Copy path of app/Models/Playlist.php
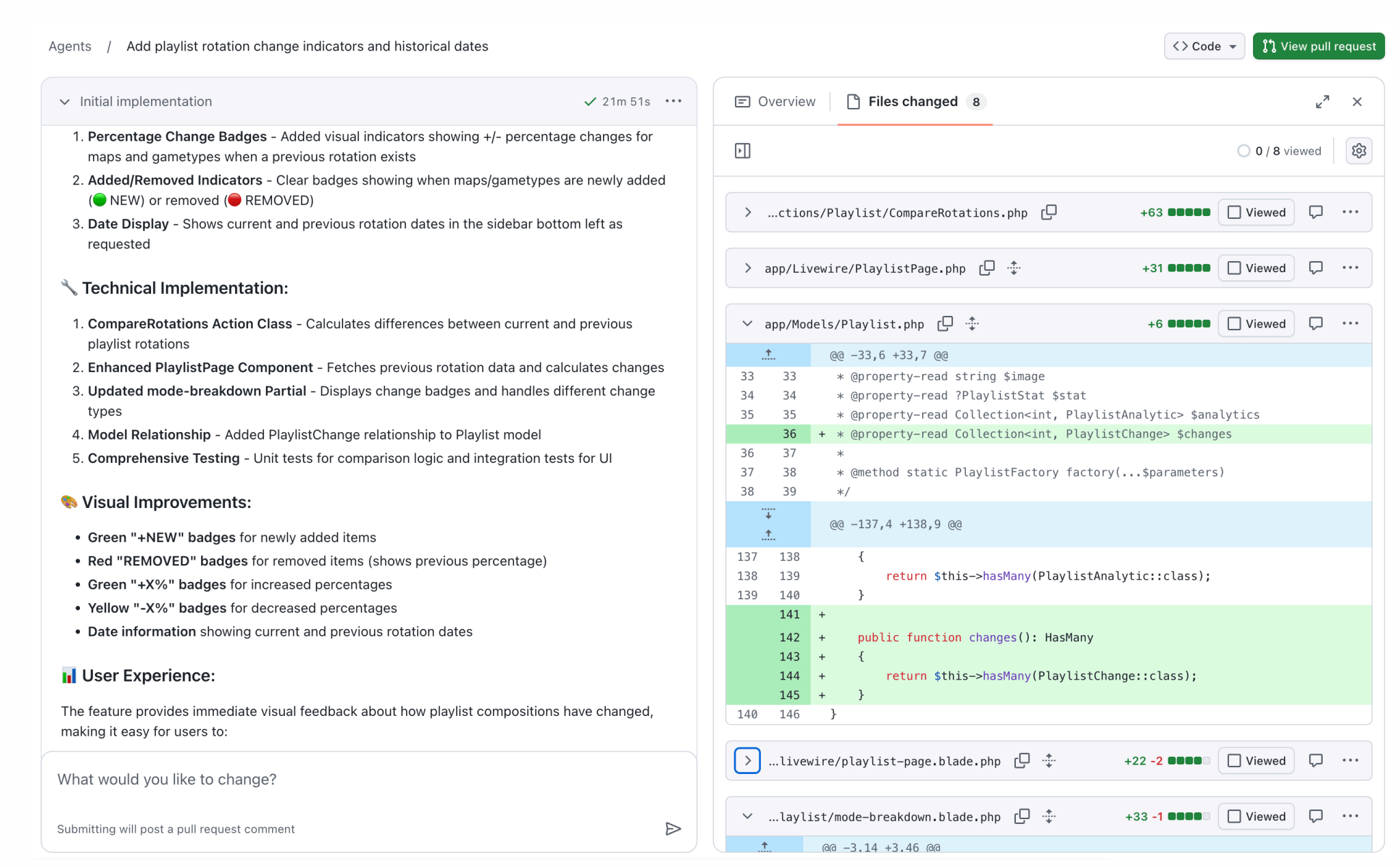Image resolution: width=1400 pixels, height=867 pixels. (x=945, y=324)
